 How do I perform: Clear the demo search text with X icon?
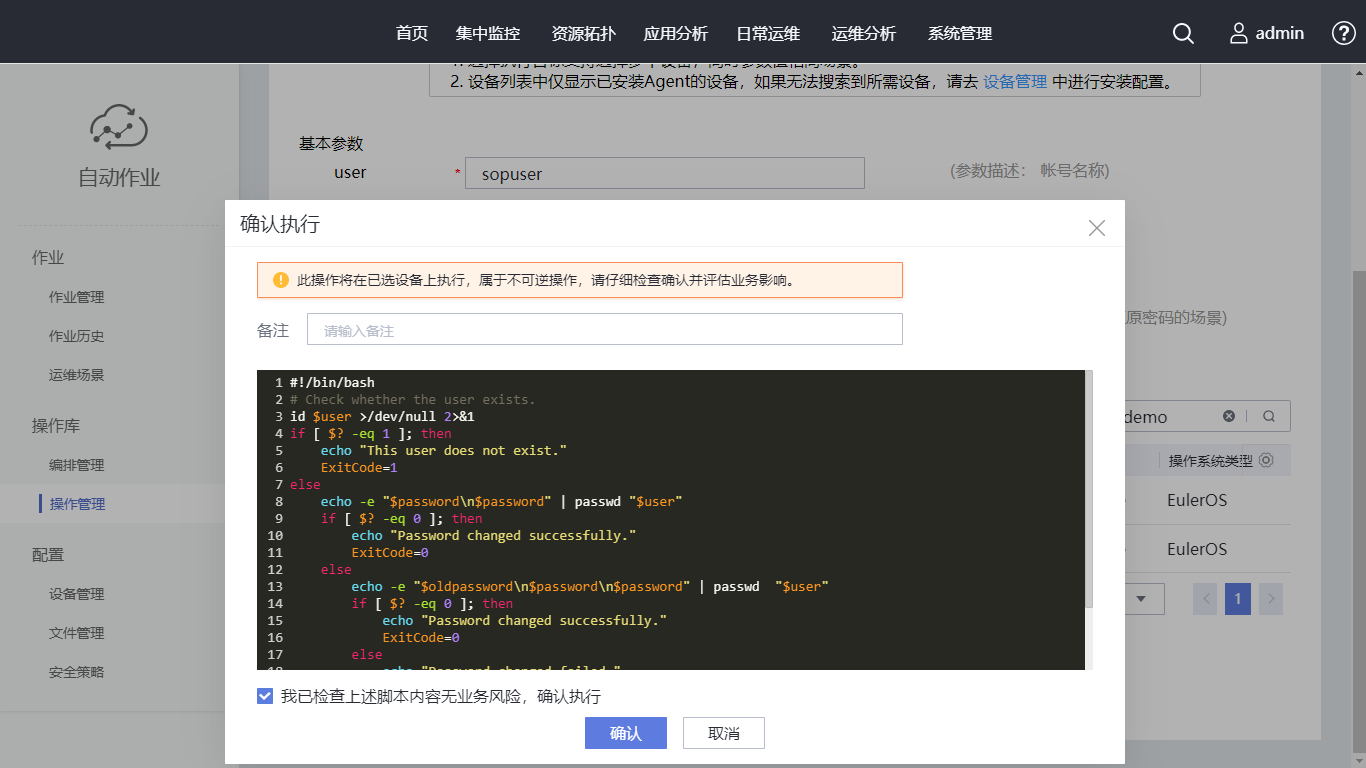[1229, 416]
